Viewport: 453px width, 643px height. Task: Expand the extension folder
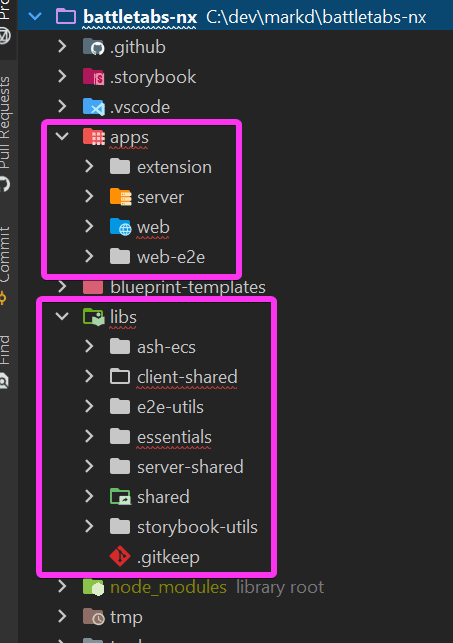click(89, 166)
